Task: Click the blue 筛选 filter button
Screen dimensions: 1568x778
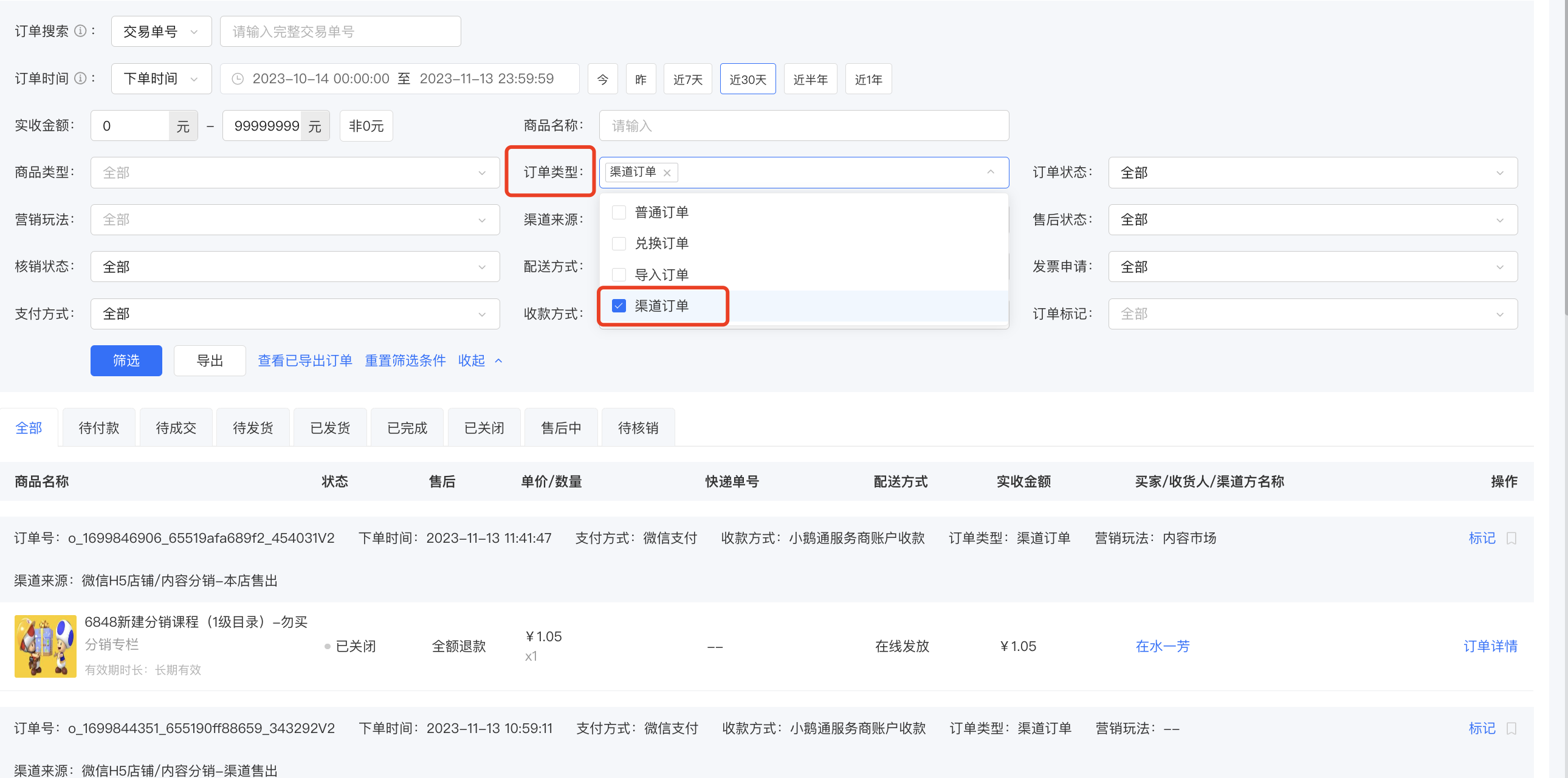Action: click(126, 361)
